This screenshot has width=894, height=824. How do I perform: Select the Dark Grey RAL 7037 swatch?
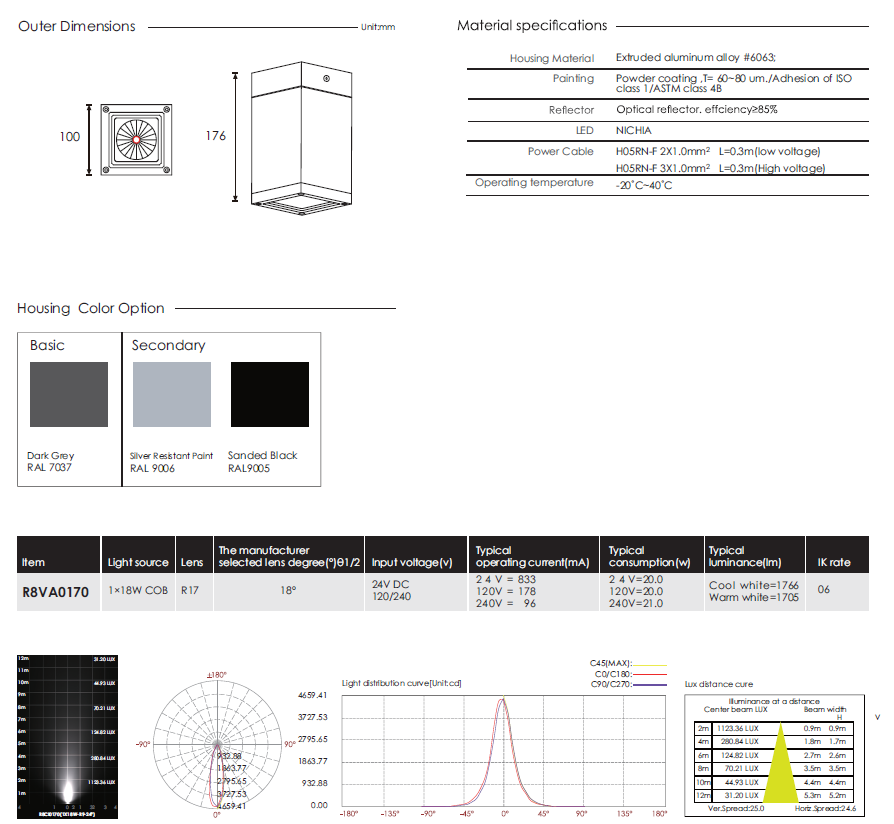tap(69, 395)
